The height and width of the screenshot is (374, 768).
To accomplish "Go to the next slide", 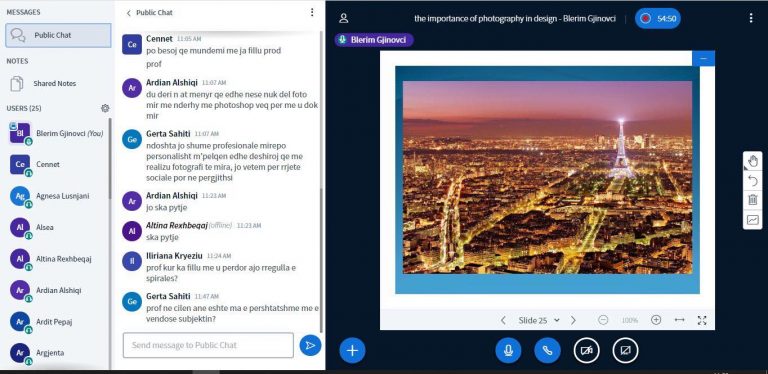I will coord(573,320).
